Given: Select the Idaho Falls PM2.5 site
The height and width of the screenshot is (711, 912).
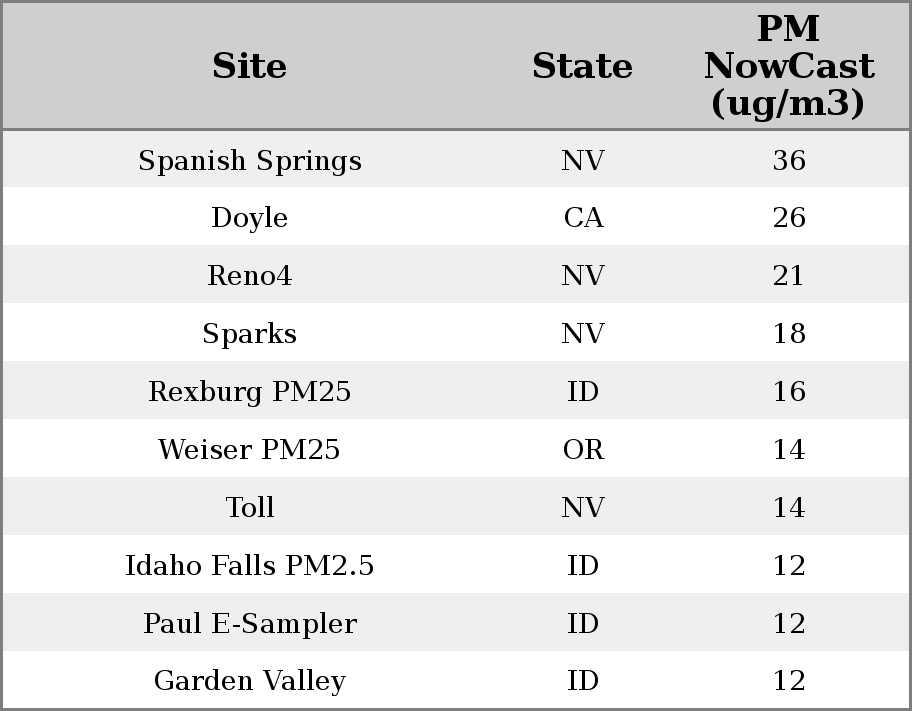Looking at the screenshot, I should (x=250, y=566).
